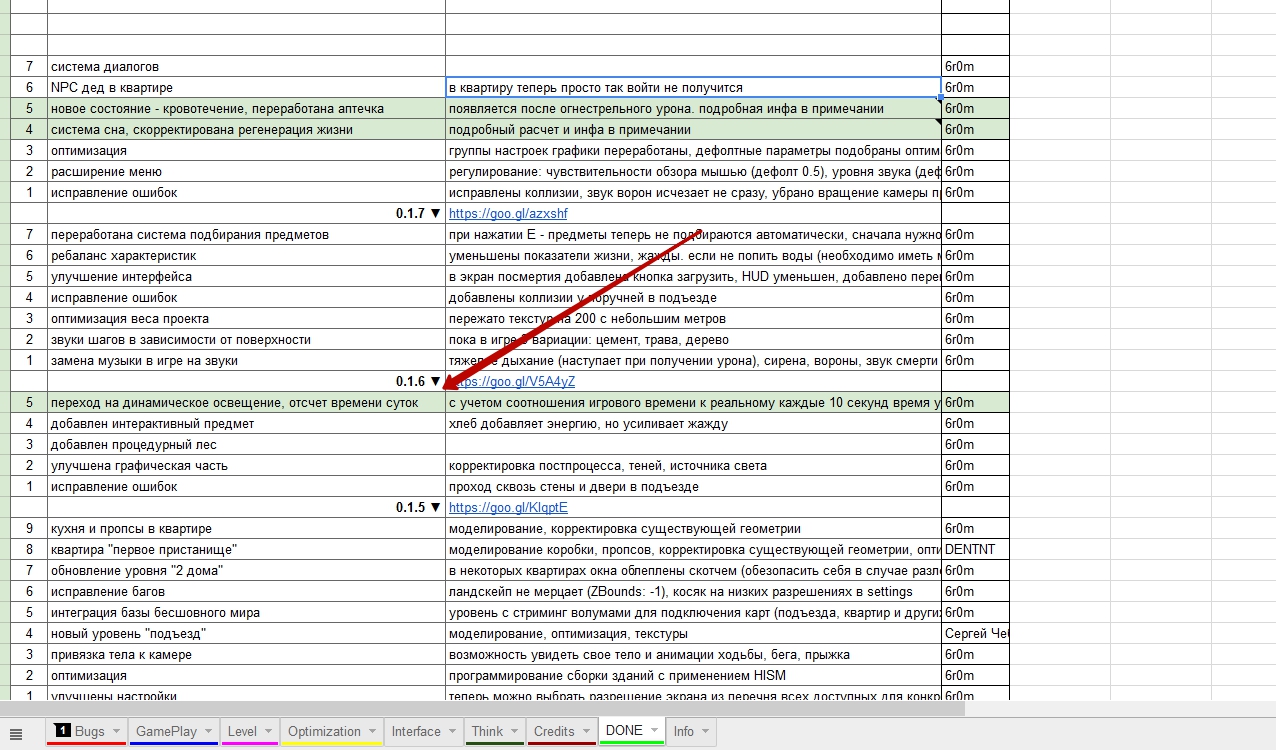Switch to the Interface sheet tab
Screen dimensions: 1276x750
pyautogui.click(x=416, y=731)
